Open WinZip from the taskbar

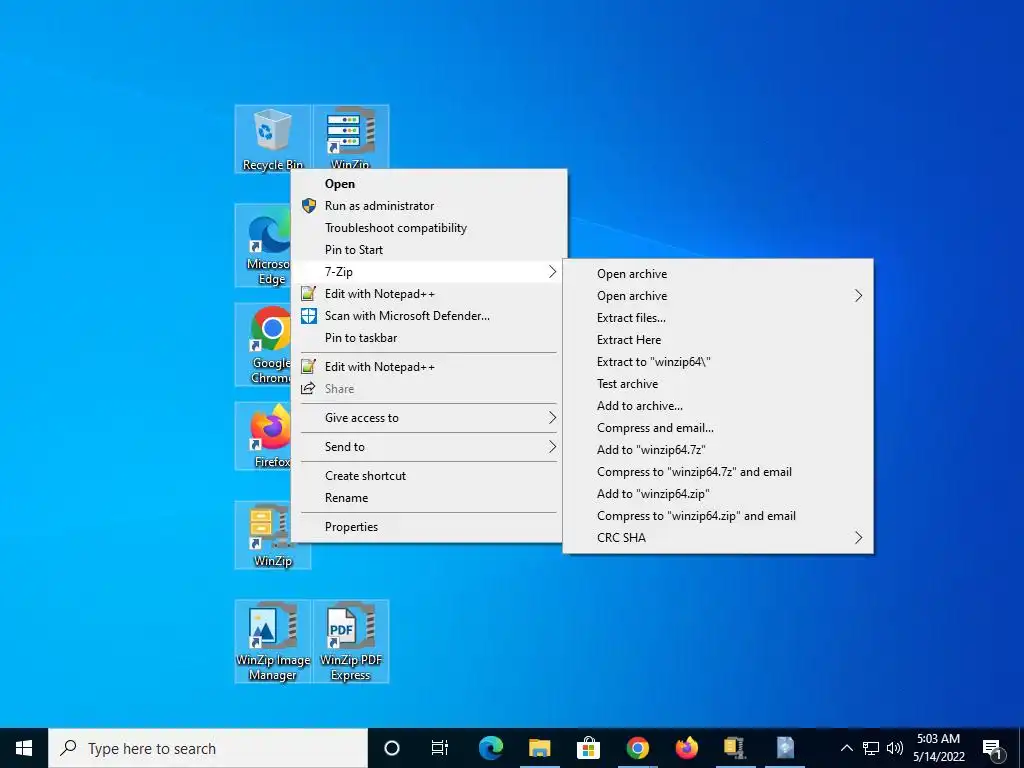click(735, 748)
